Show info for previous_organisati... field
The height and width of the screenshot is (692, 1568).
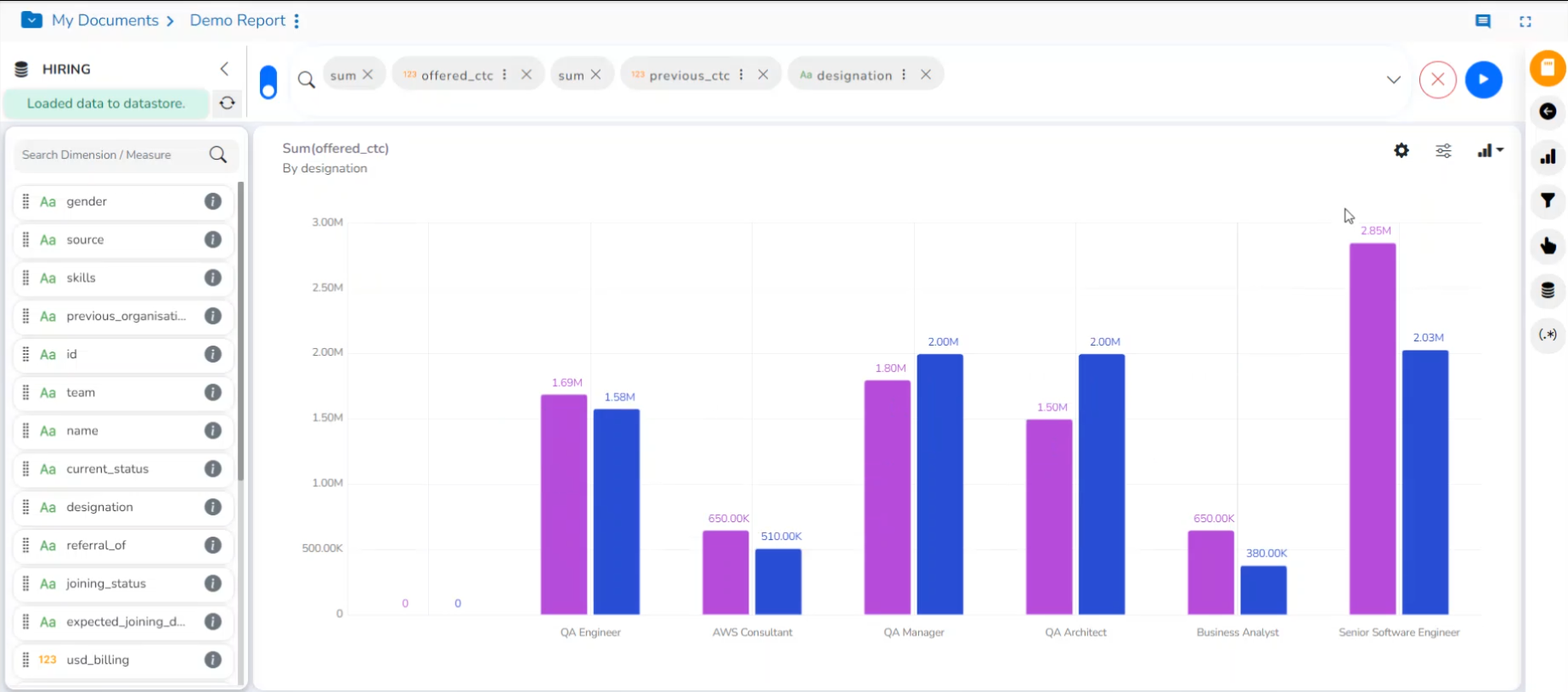point(213,316)
